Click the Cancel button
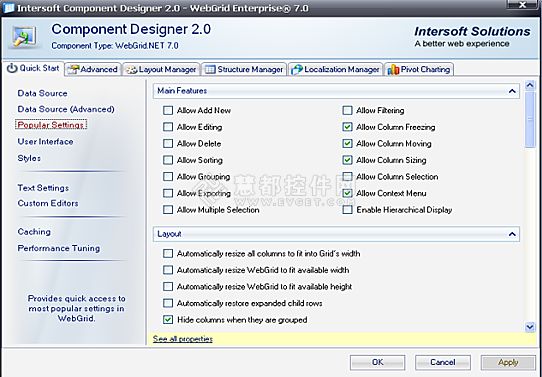This screenshot has width=542, height=377. point(443,362)
